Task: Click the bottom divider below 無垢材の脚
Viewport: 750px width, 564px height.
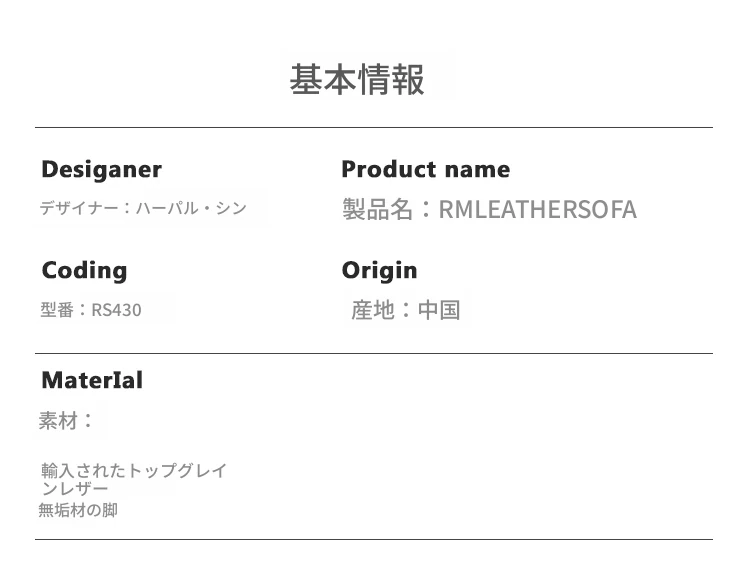Action: (374, 540)
